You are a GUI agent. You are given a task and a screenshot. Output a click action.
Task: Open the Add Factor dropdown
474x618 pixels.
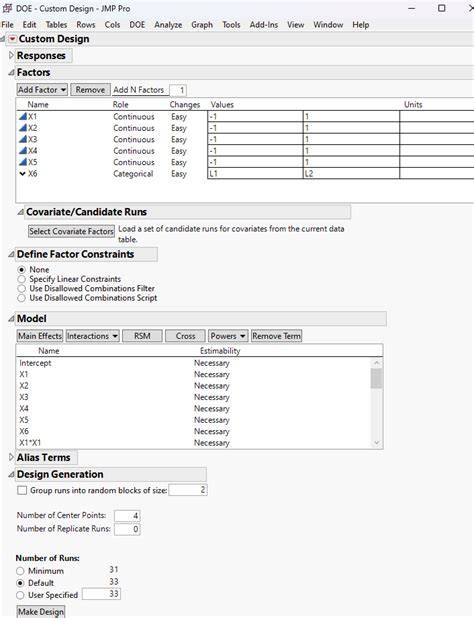click(x=42, y=89)
